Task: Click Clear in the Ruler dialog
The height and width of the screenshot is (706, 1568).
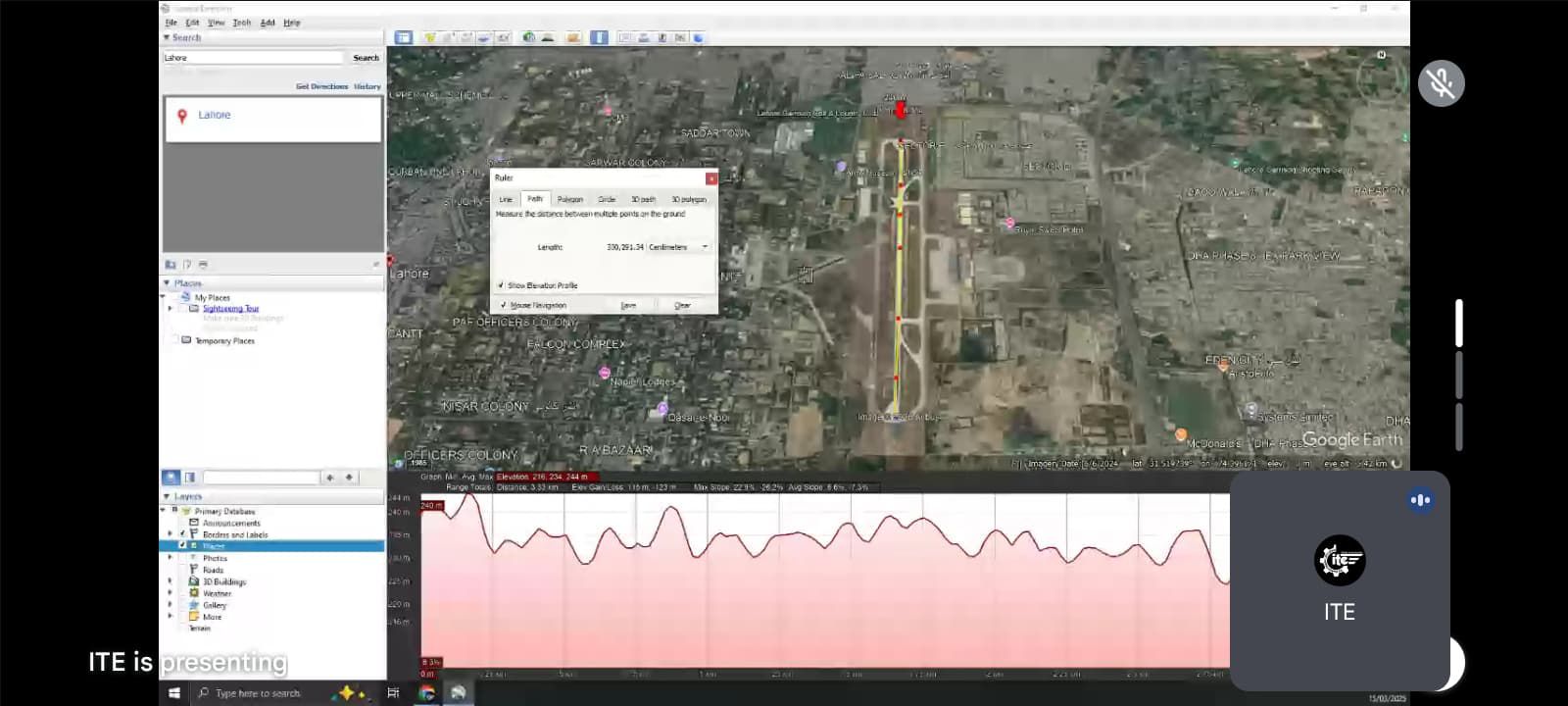Action: click(682, 305)
